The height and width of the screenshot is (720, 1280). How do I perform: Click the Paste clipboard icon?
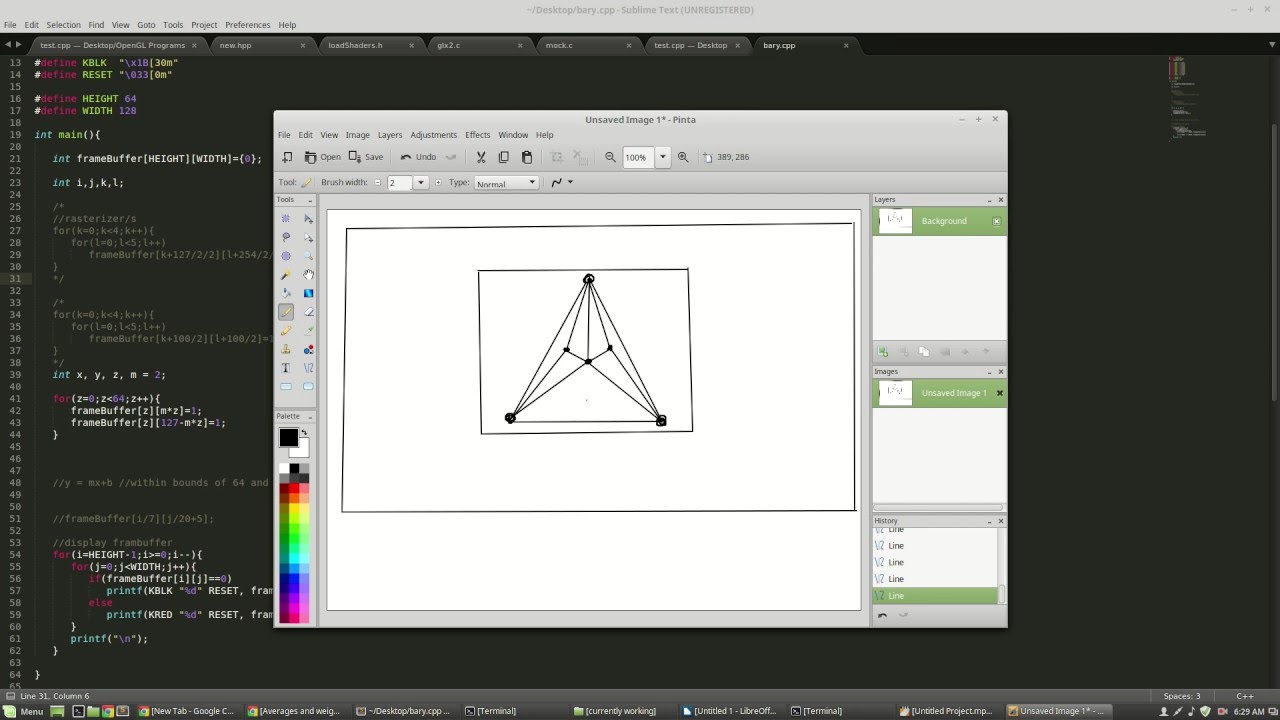[x=527, y=157]
